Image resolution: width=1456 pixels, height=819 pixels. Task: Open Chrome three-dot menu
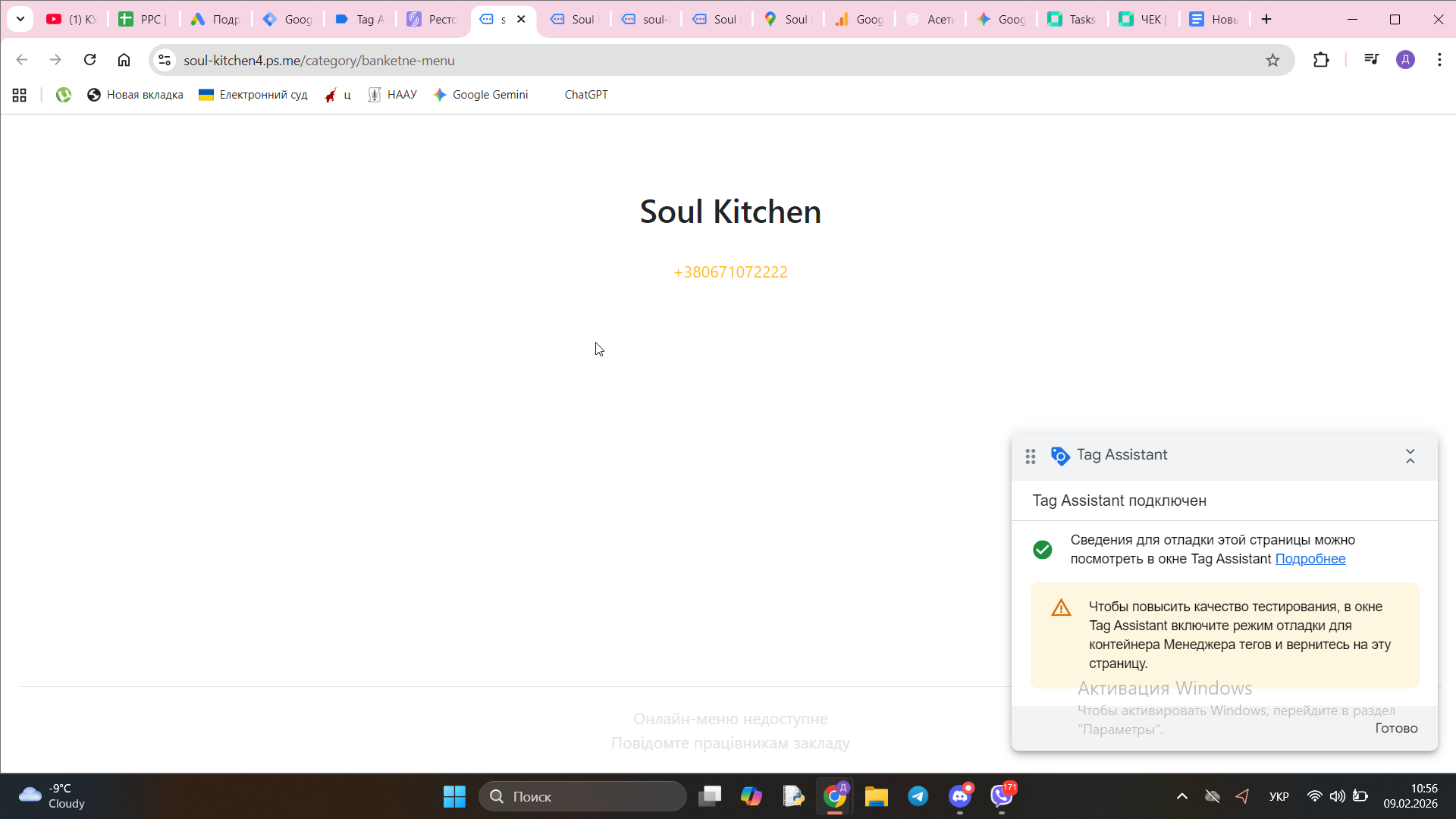1439,60
